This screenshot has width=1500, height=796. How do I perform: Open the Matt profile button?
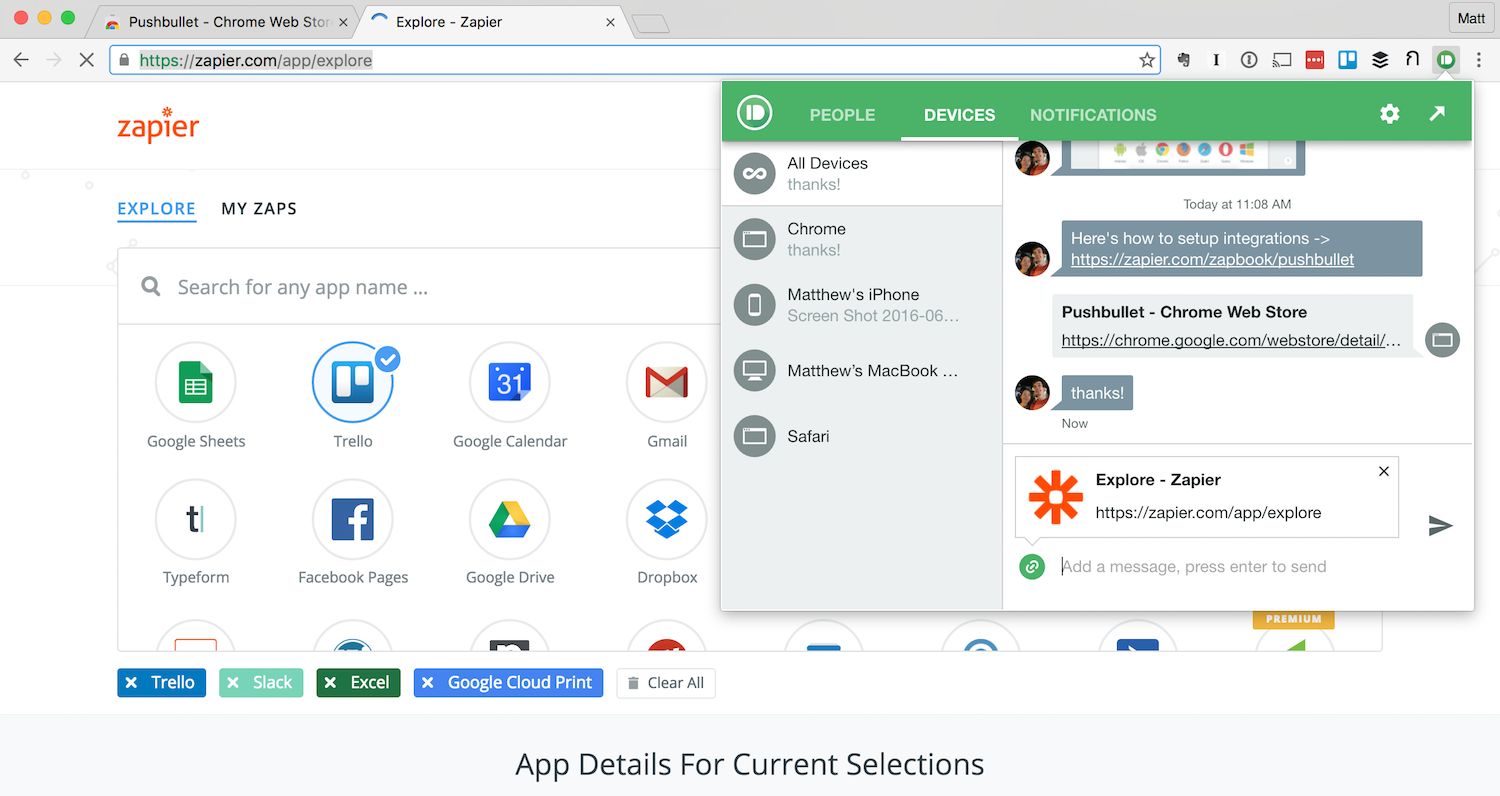point(1471,18)
